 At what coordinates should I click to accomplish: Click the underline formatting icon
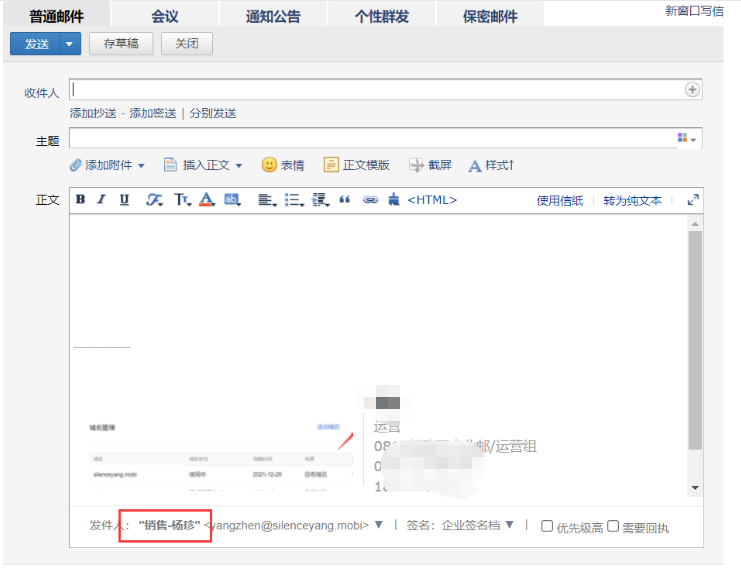pos(124,200)
